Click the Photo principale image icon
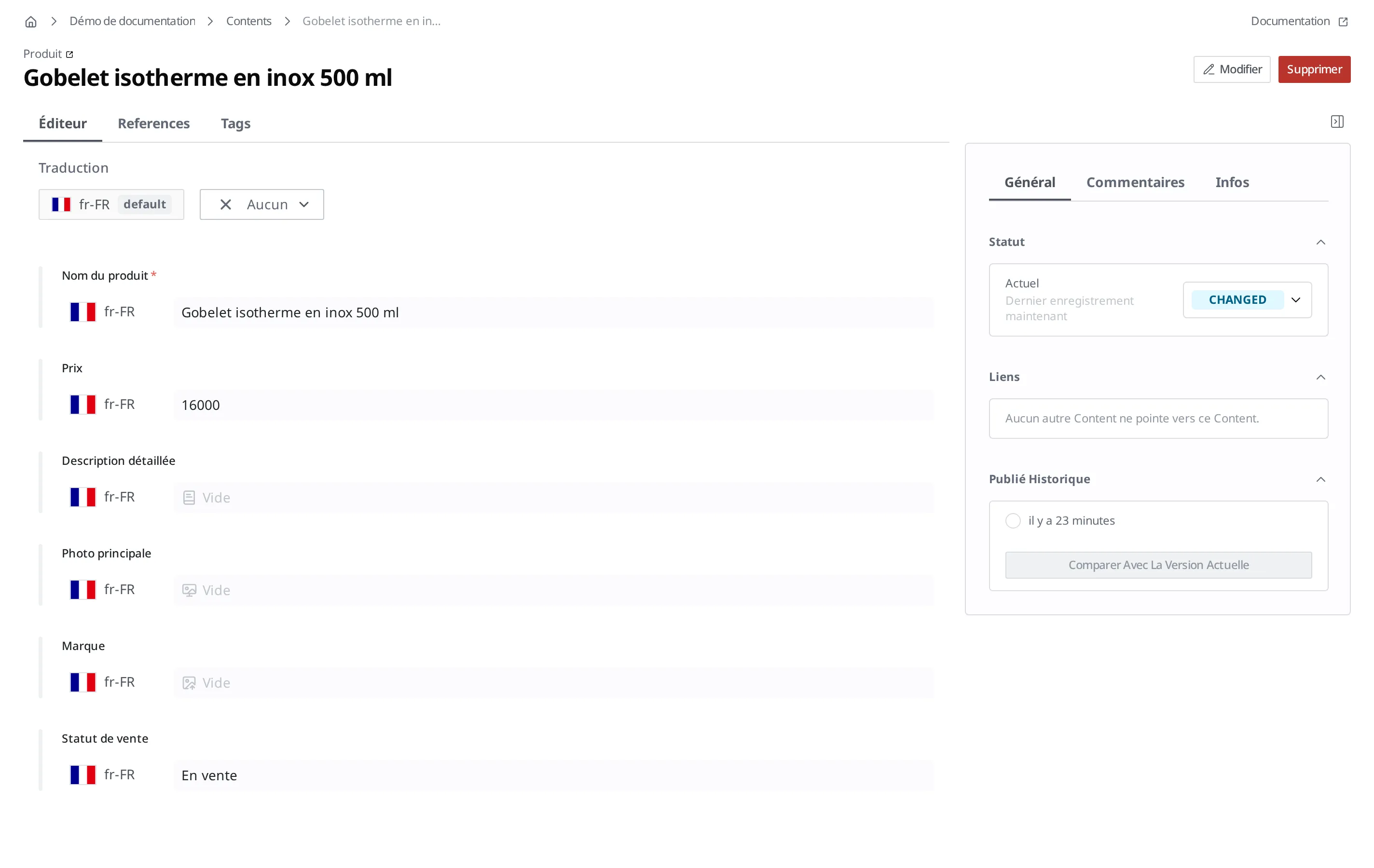 [x=189, y=590]
